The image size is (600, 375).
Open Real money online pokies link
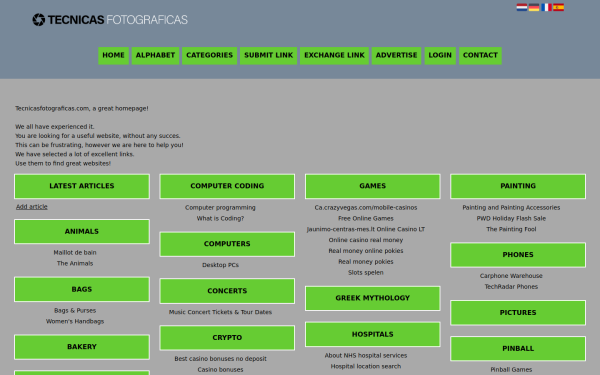point(366,251)
